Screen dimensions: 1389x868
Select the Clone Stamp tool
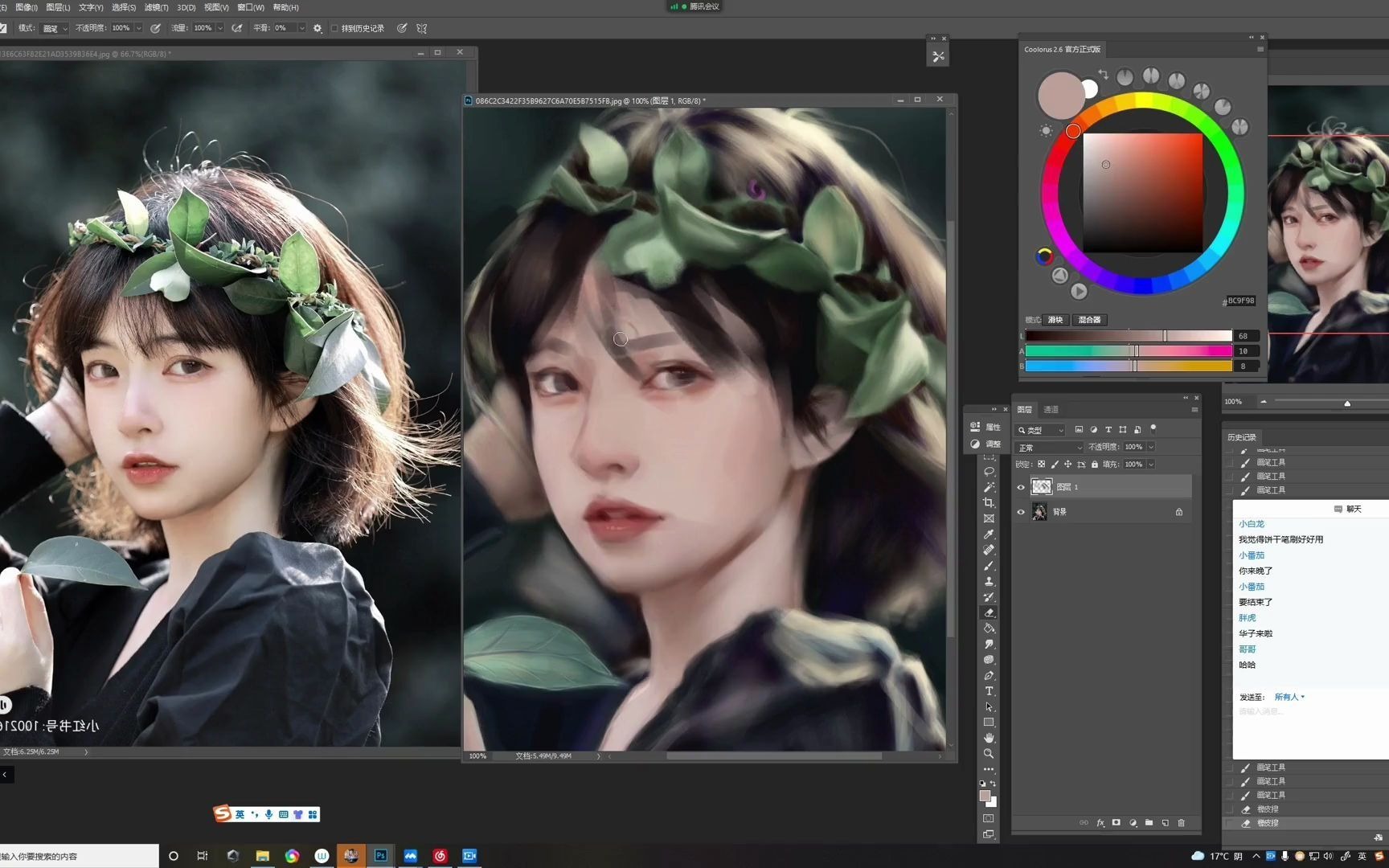[x=989, y=581]
